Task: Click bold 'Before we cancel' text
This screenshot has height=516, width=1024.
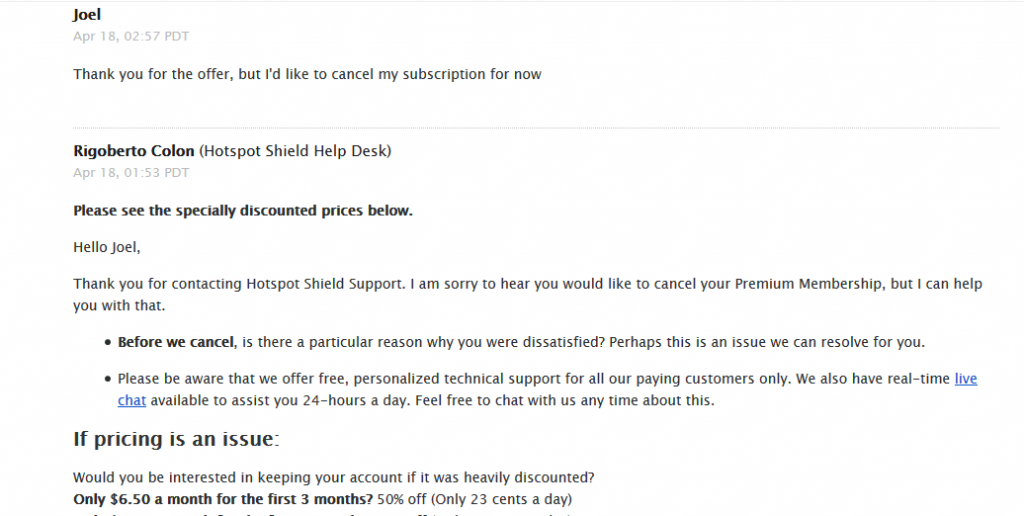Action: 175,342
